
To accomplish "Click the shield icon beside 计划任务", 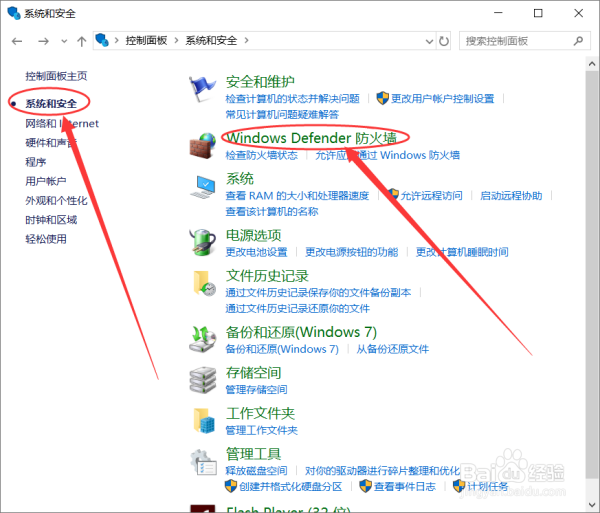I will (458, 486).
